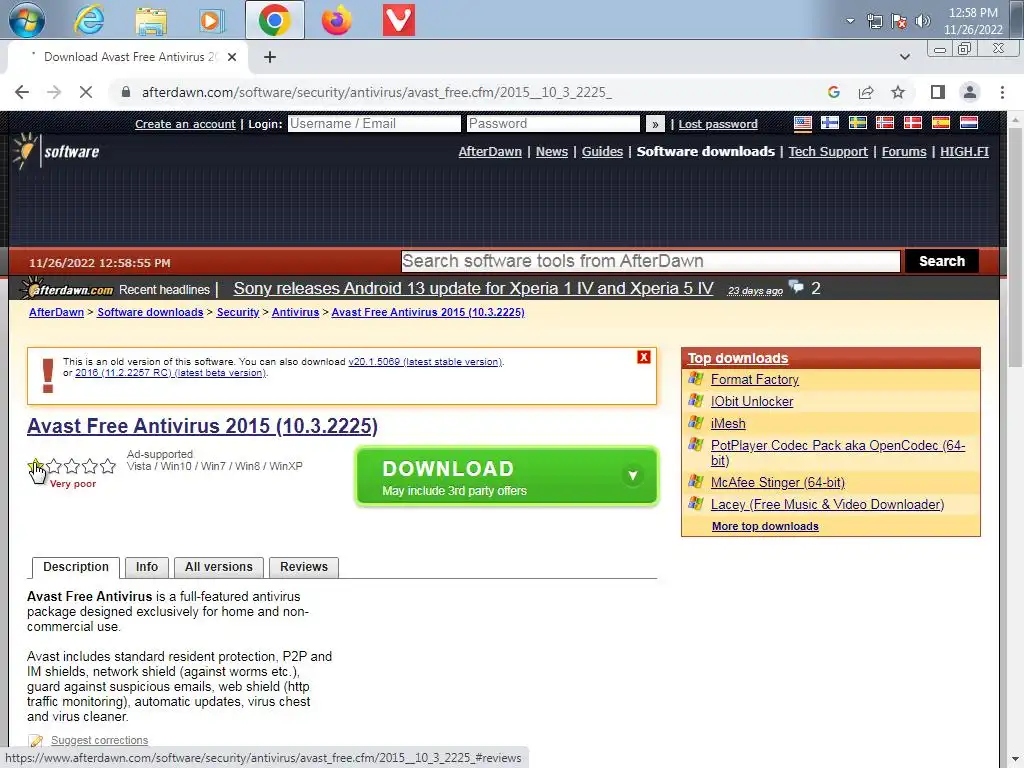1024x768 pixels.
Task: Open tab search chevron in Chrome
Action: click(x=904, y=57)
